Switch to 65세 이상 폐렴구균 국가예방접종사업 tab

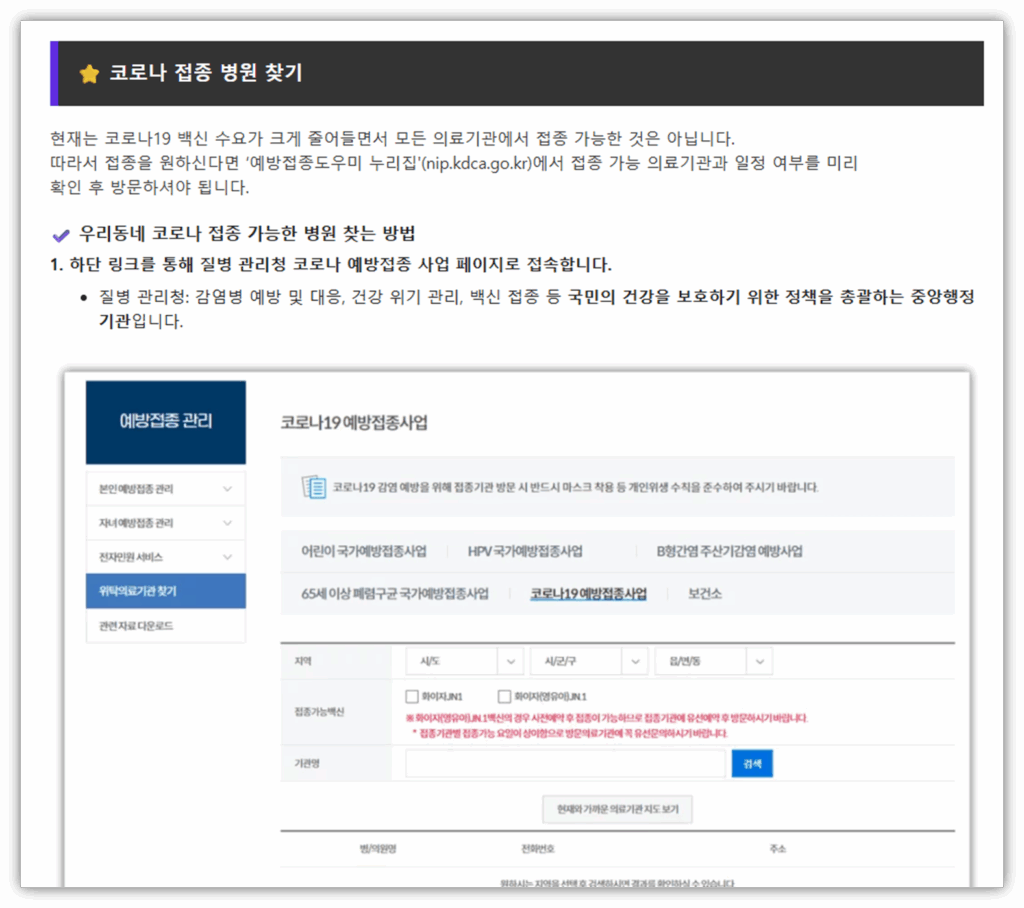[x=395, y=594]
